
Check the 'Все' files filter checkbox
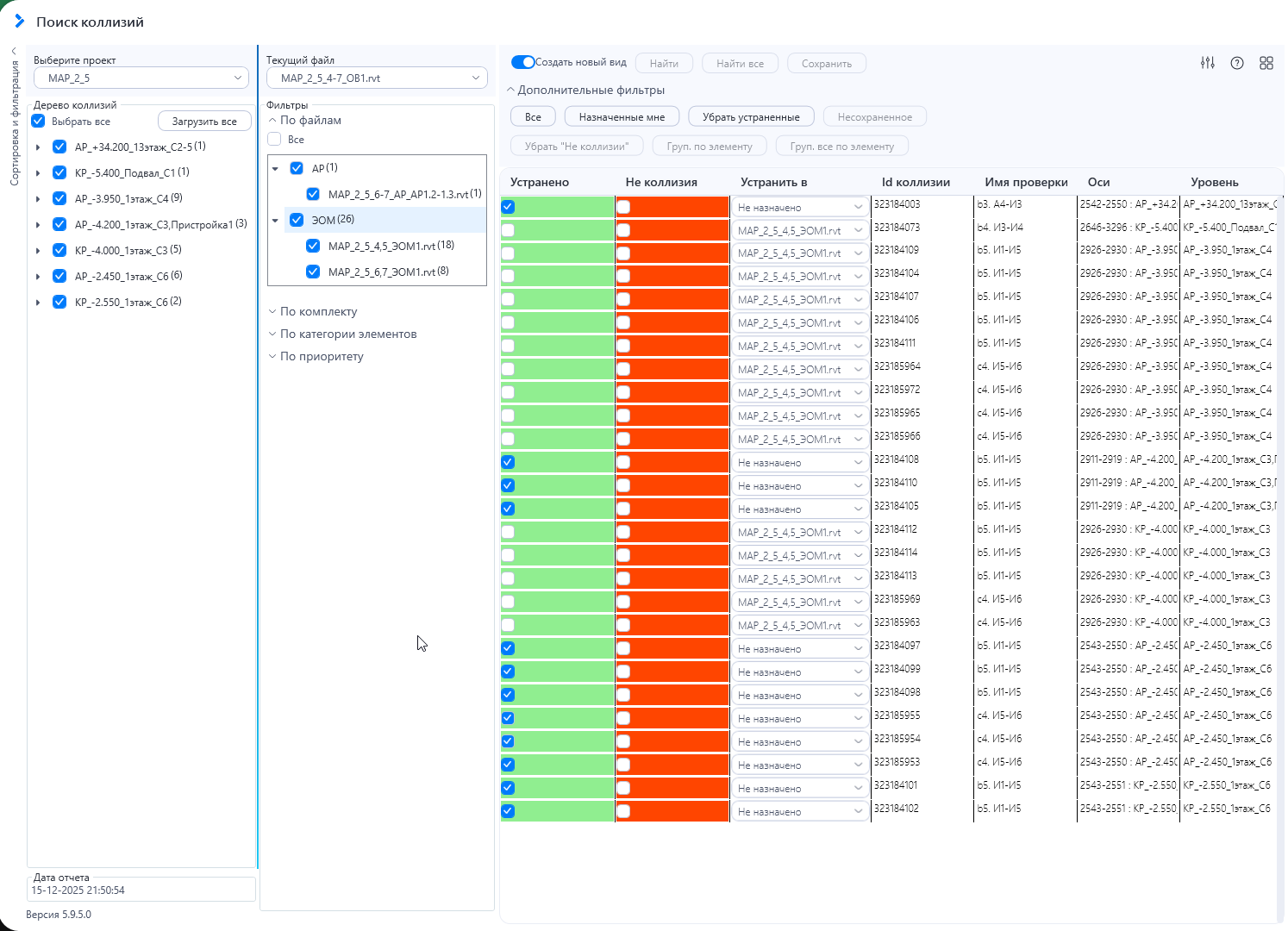(x=275, y=139)
